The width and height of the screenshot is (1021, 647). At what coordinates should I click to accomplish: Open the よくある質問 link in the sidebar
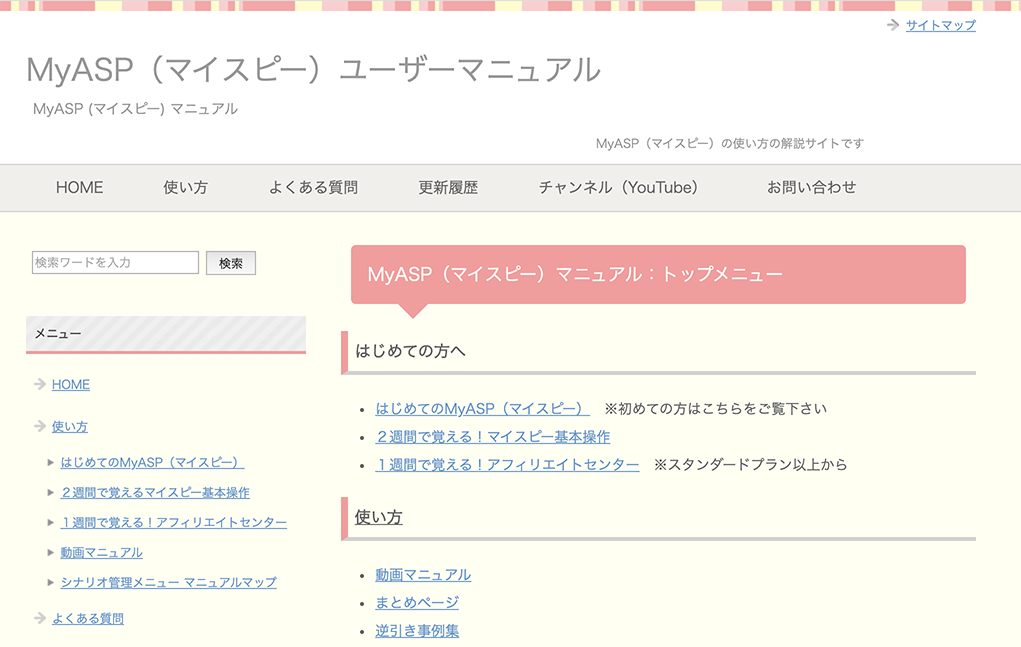pos(88,618)
